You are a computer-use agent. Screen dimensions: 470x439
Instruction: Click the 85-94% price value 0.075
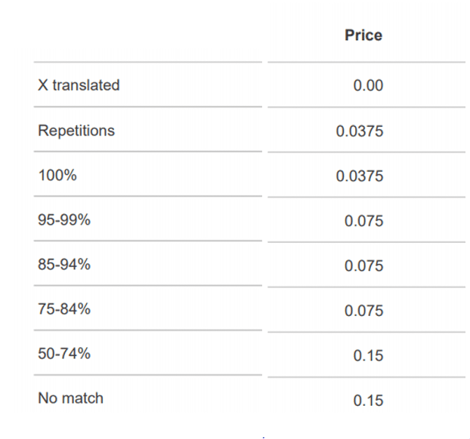(364, 266)
